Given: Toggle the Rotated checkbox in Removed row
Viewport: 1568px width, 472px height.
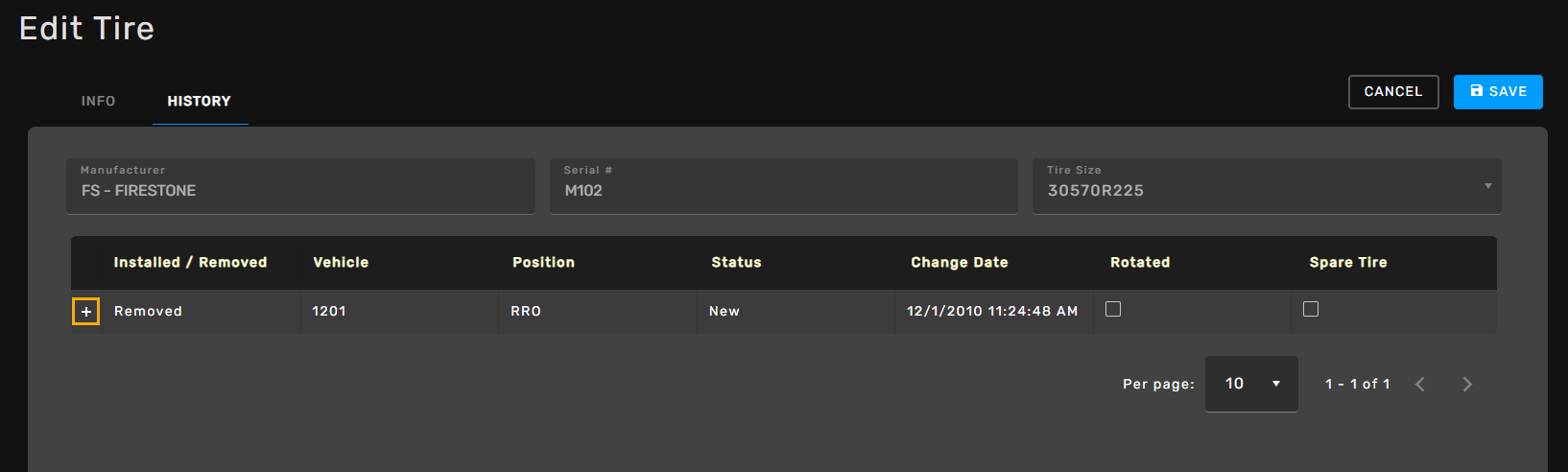Looking at the screenshot, I should [x=1113, y=309].
